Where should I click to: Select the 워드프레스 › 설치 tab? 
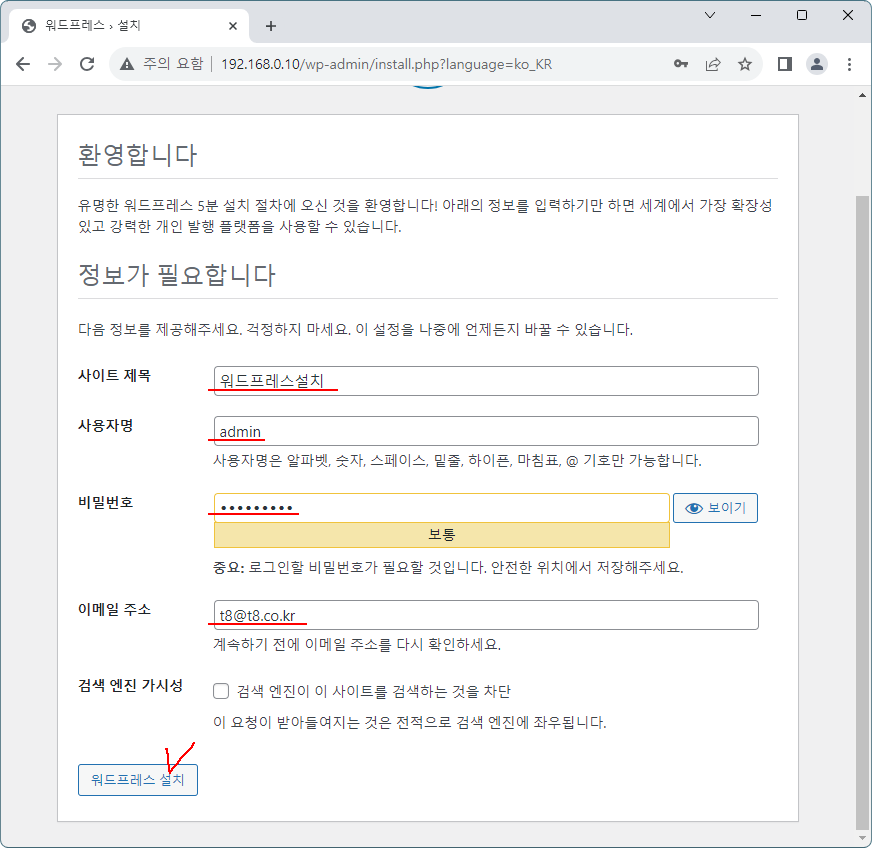(x=129, y=26)
